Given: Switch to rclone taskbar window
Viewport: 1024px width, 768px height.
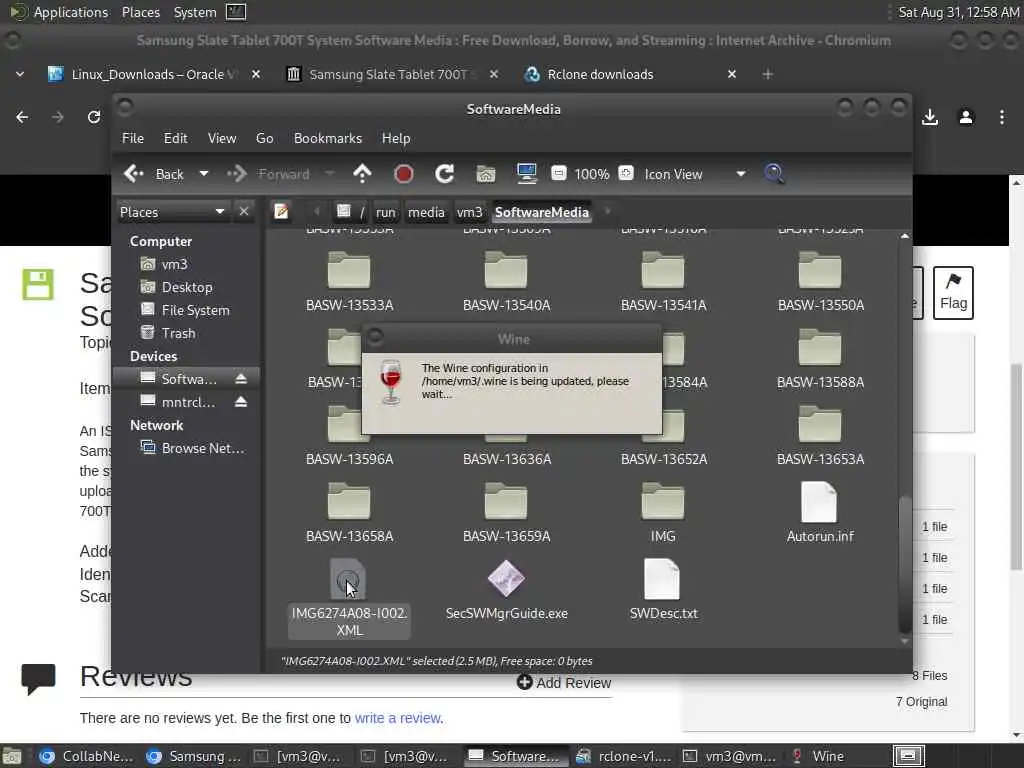Looking at the screenshot, I should (x=623, y=756).
